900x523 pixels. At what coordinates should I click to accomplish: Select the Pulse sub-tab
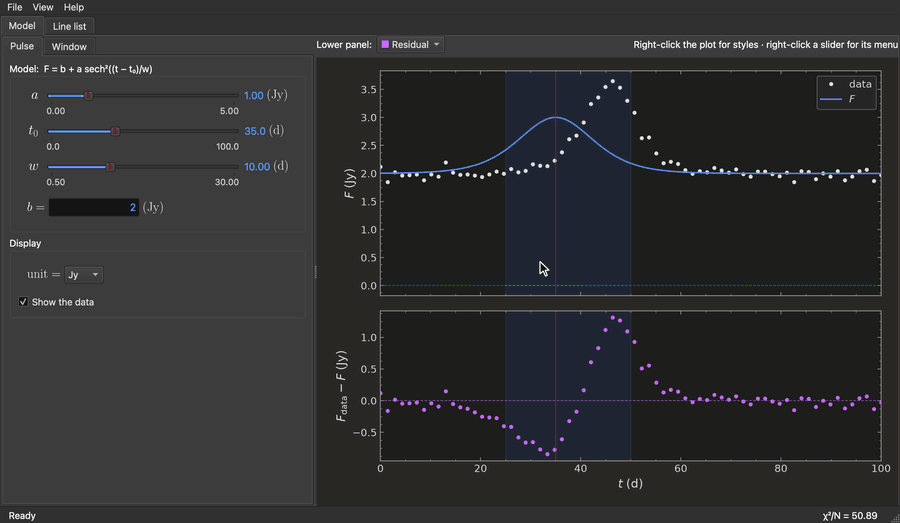coord(22,46)
